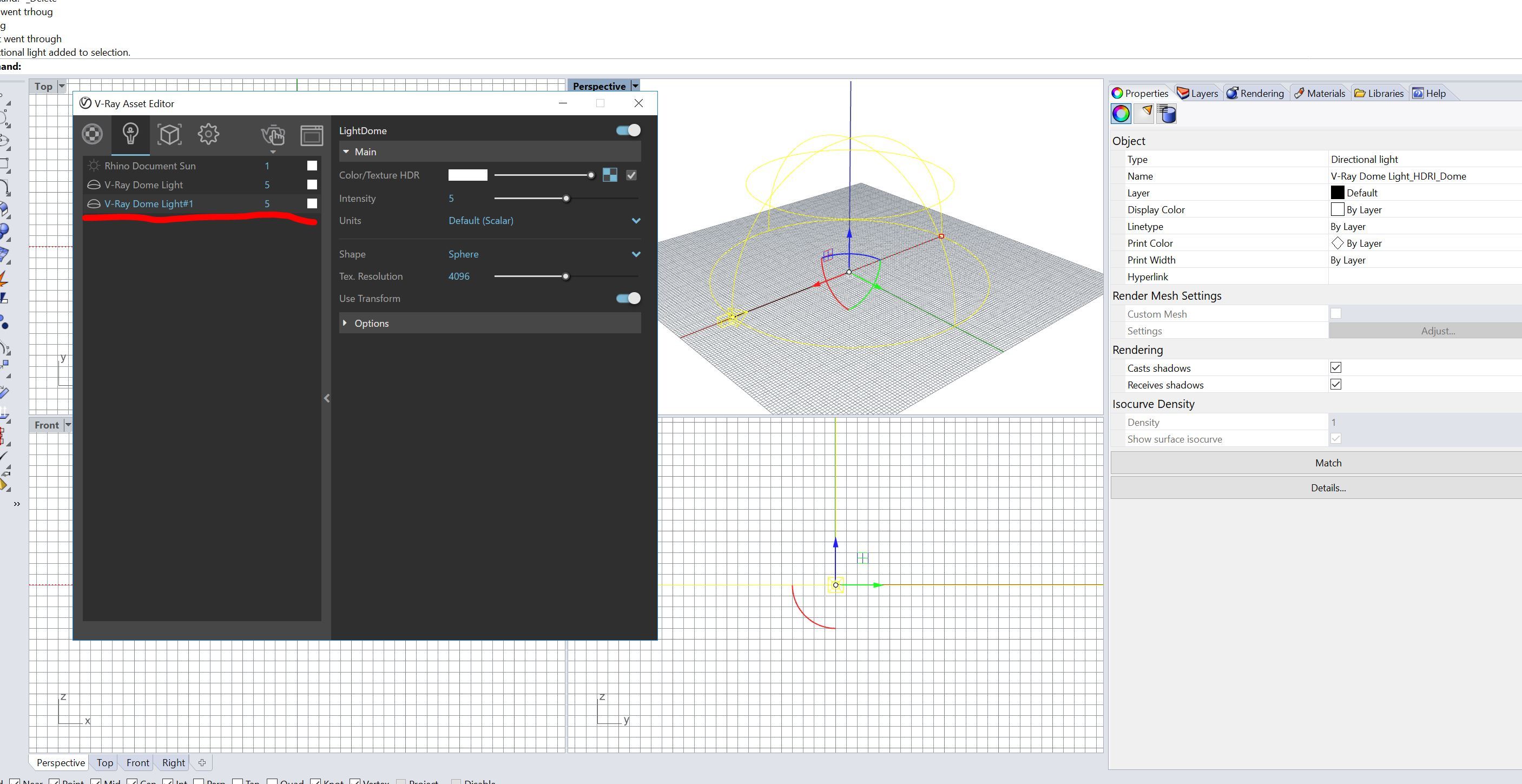
Task: Click the Intensity value field showing 5
Action: 451,199
